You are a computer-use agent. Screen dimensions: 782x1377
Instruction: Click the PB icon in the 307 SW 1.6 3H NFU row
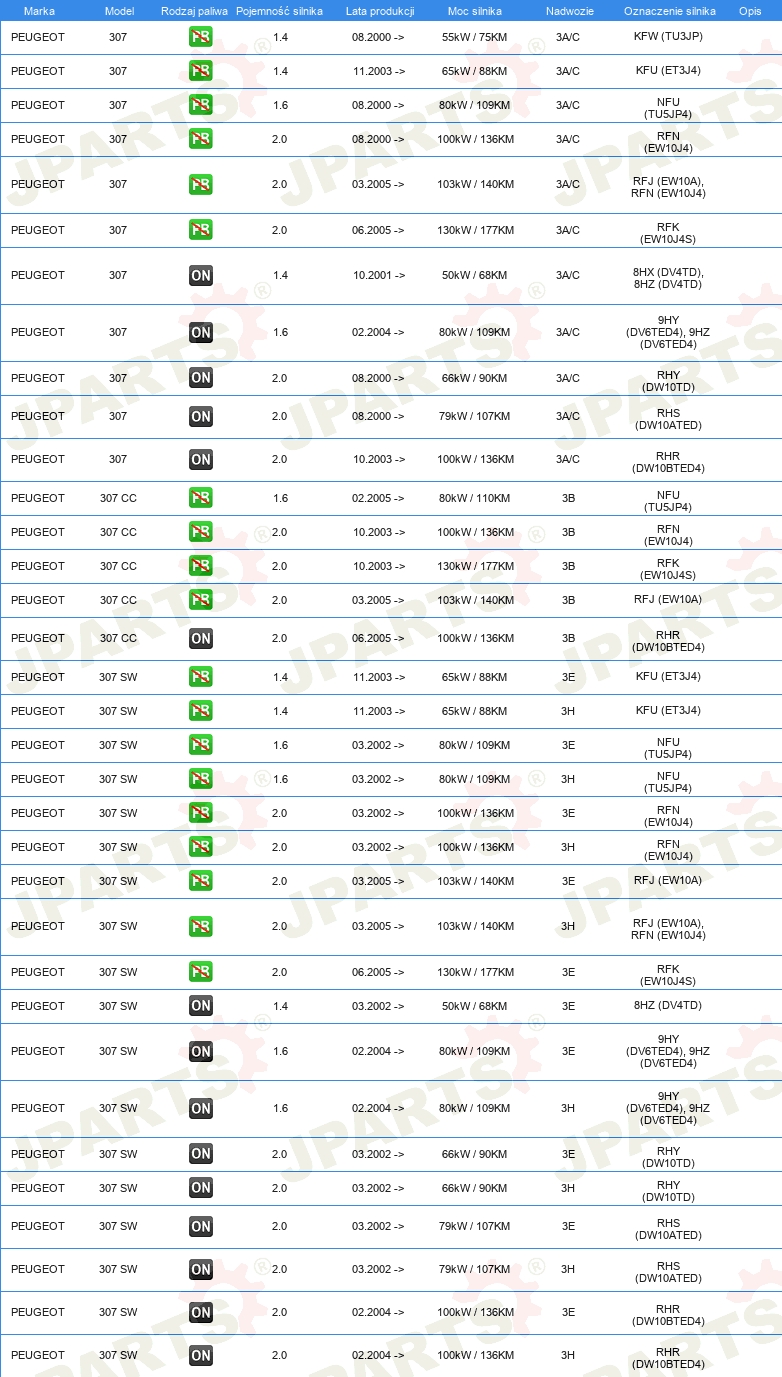[x=201, y=779]
